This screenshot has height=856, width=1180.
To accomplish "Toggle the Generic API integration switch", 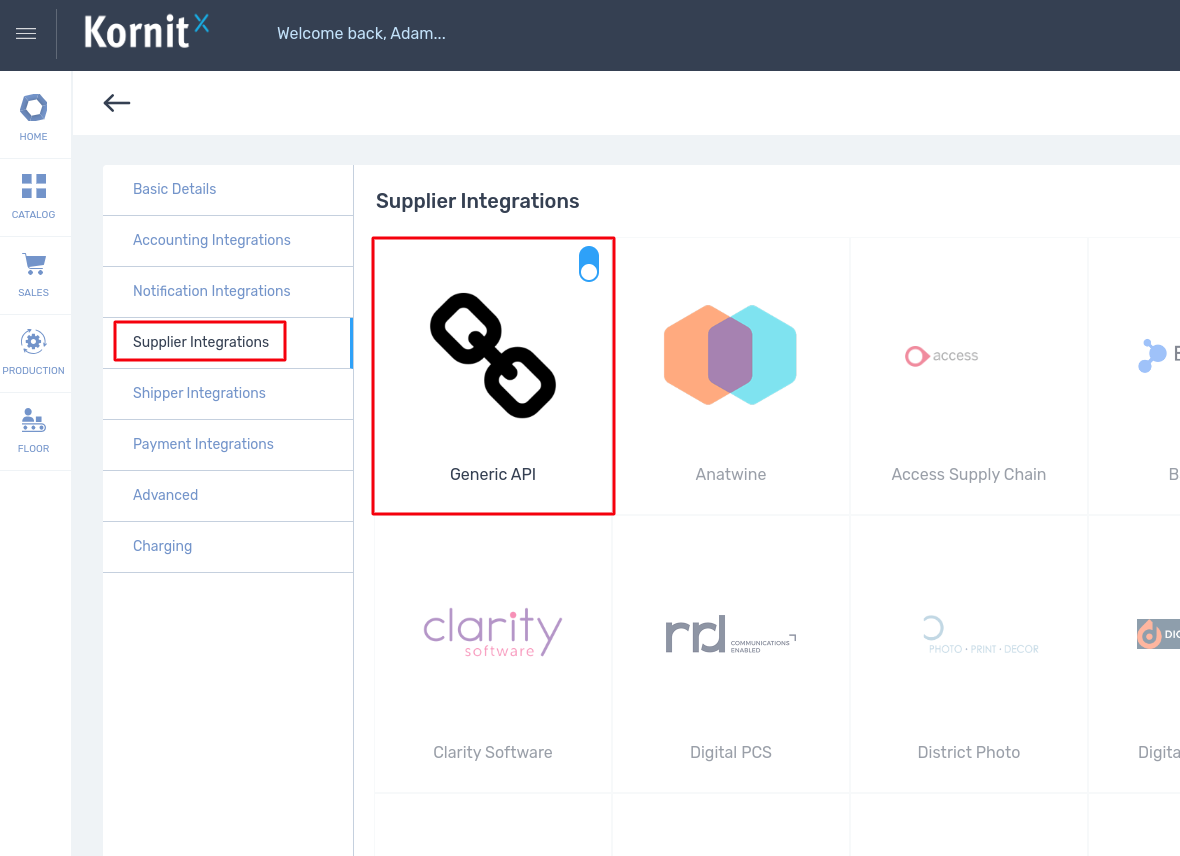I will (x=589, y=264).
